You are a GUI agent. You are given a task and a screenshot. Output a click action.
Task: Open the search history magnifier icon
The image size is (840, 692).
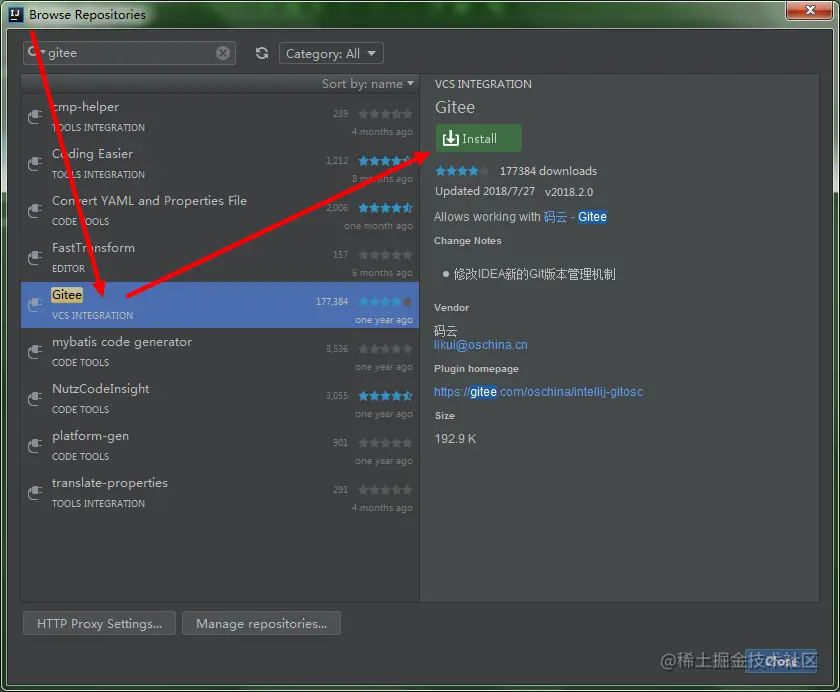point(35,52)
